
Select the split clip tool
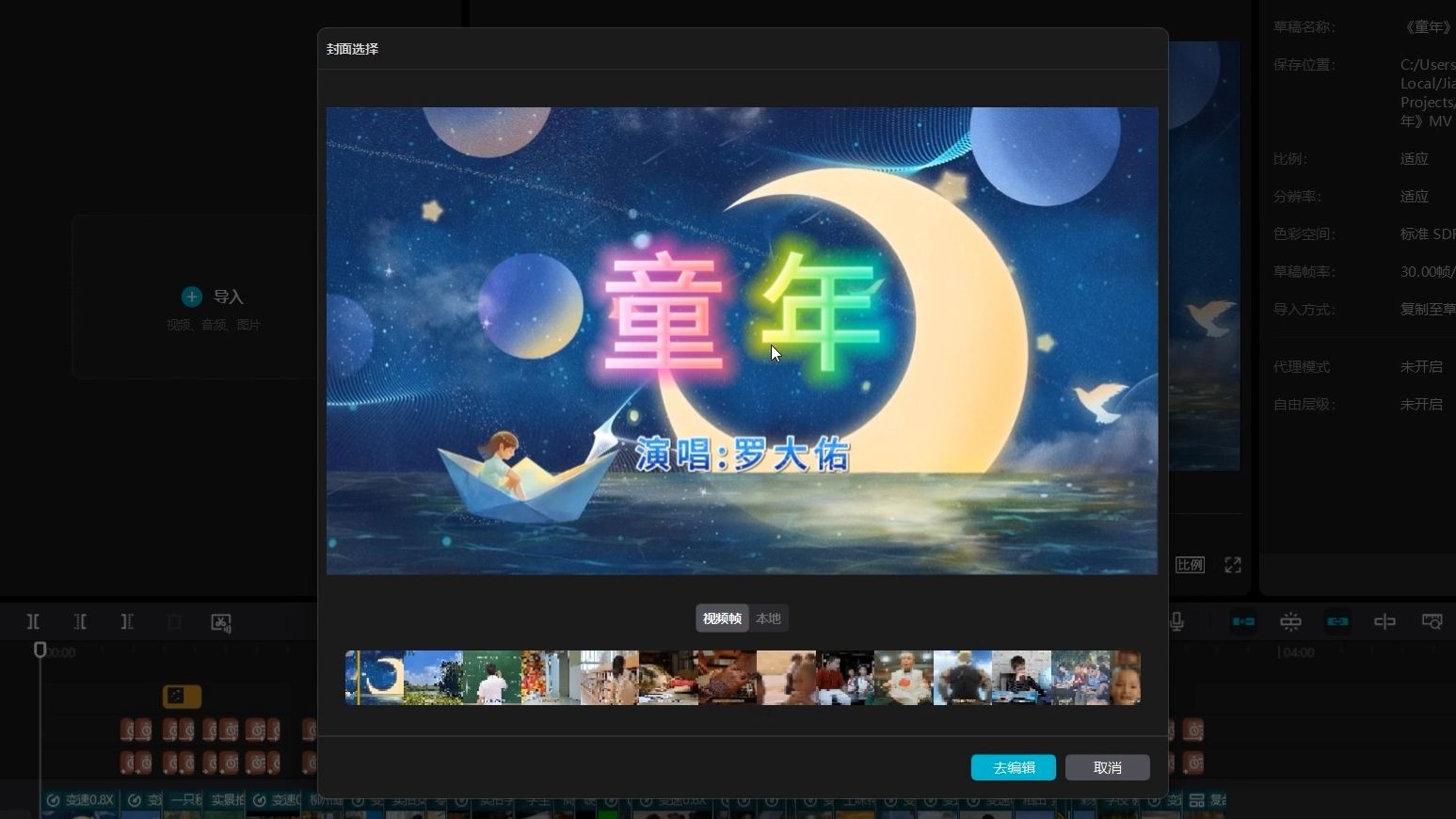[x=33, y=621]
